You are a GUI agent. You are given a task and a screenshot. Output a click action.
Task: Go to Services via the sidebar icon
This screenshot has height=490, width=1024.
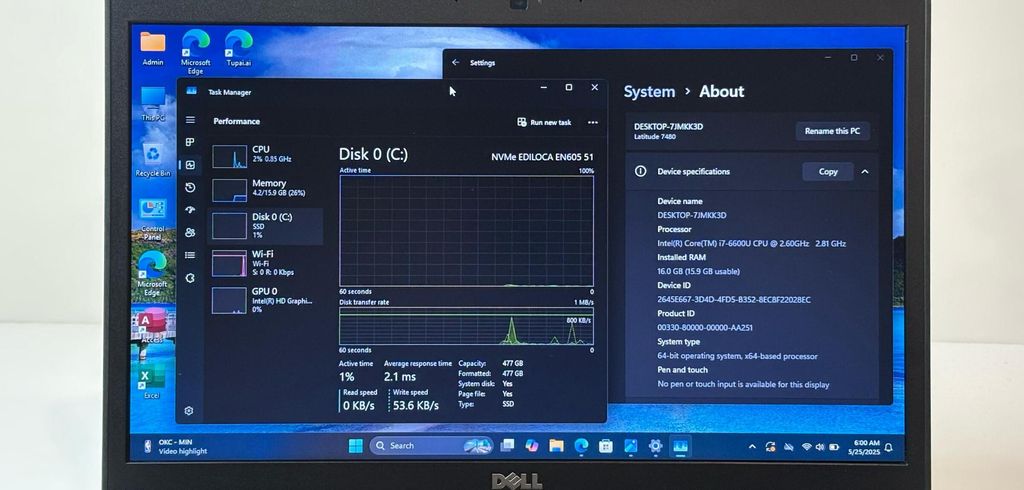click(190, 278)
